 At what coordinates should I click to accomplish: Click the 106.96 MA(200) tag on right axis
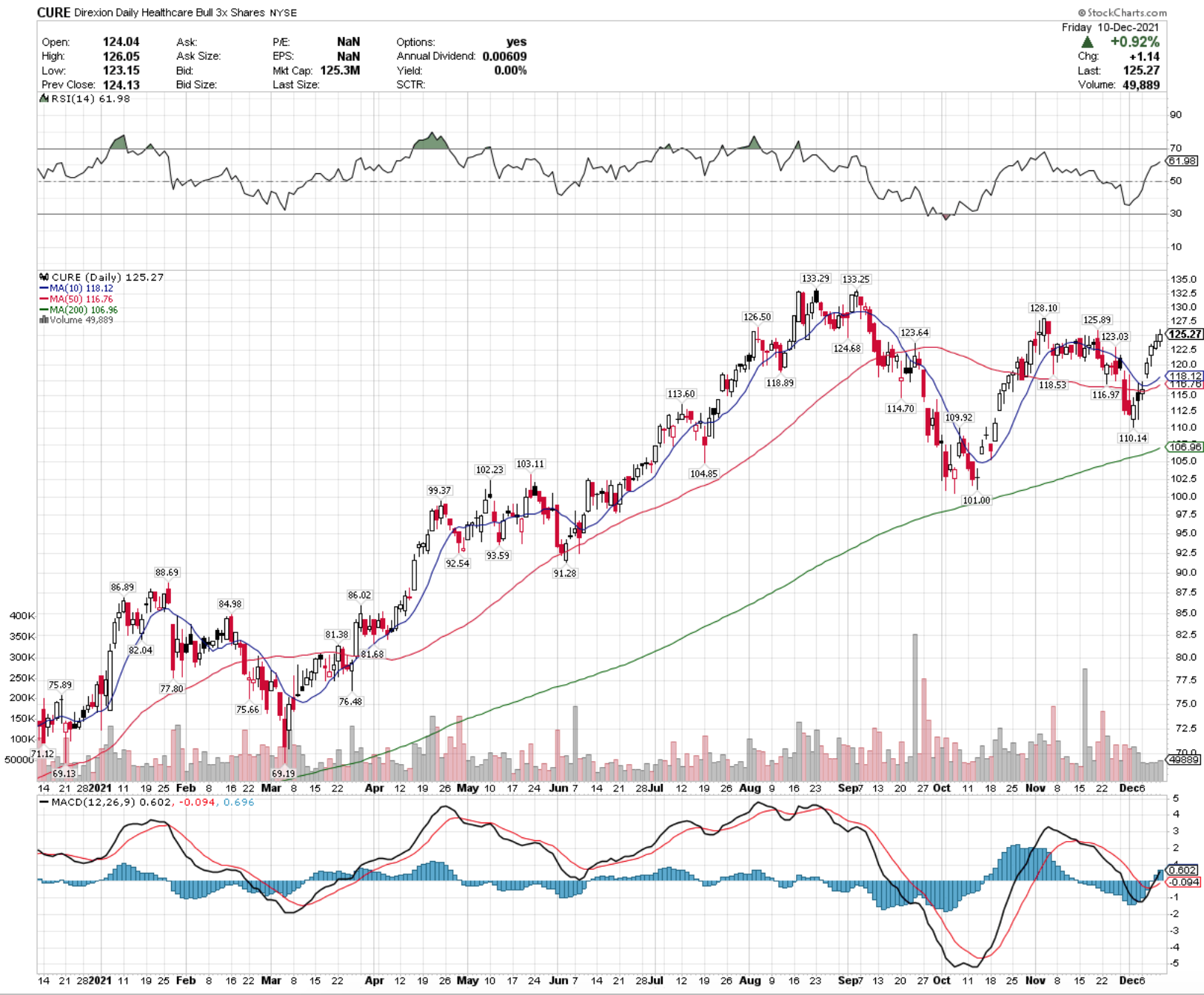tap(1184, 447)
